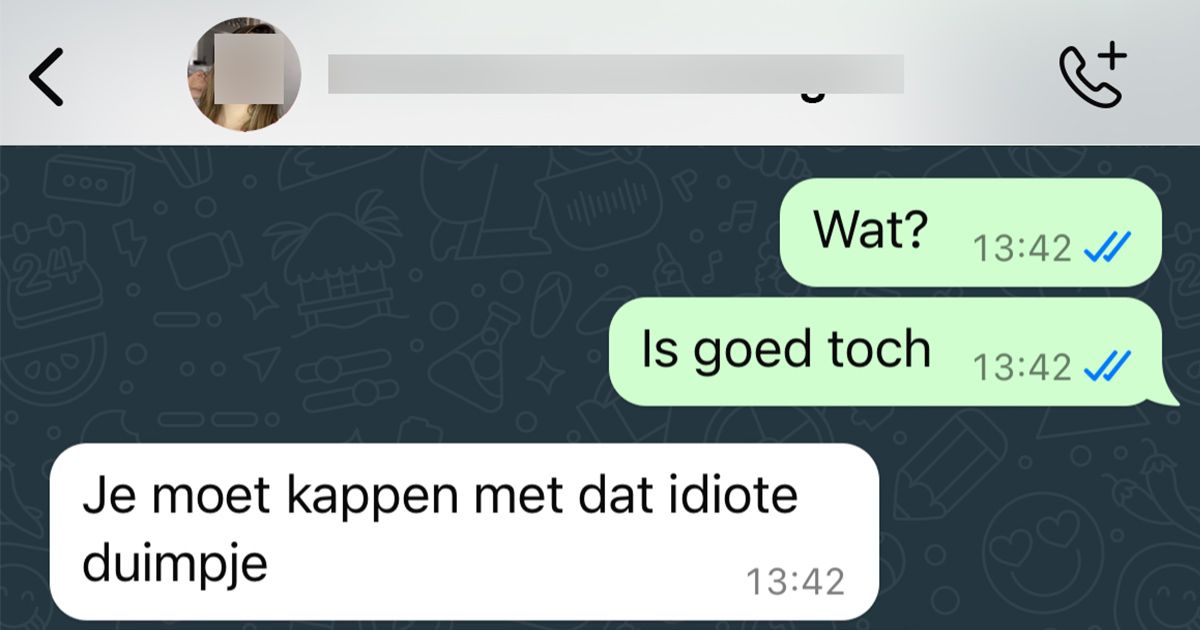The image size is (1200, 630).
Task: Click the 13:42 timestamp on "Wat?"
Action: tap(1023, 248)
